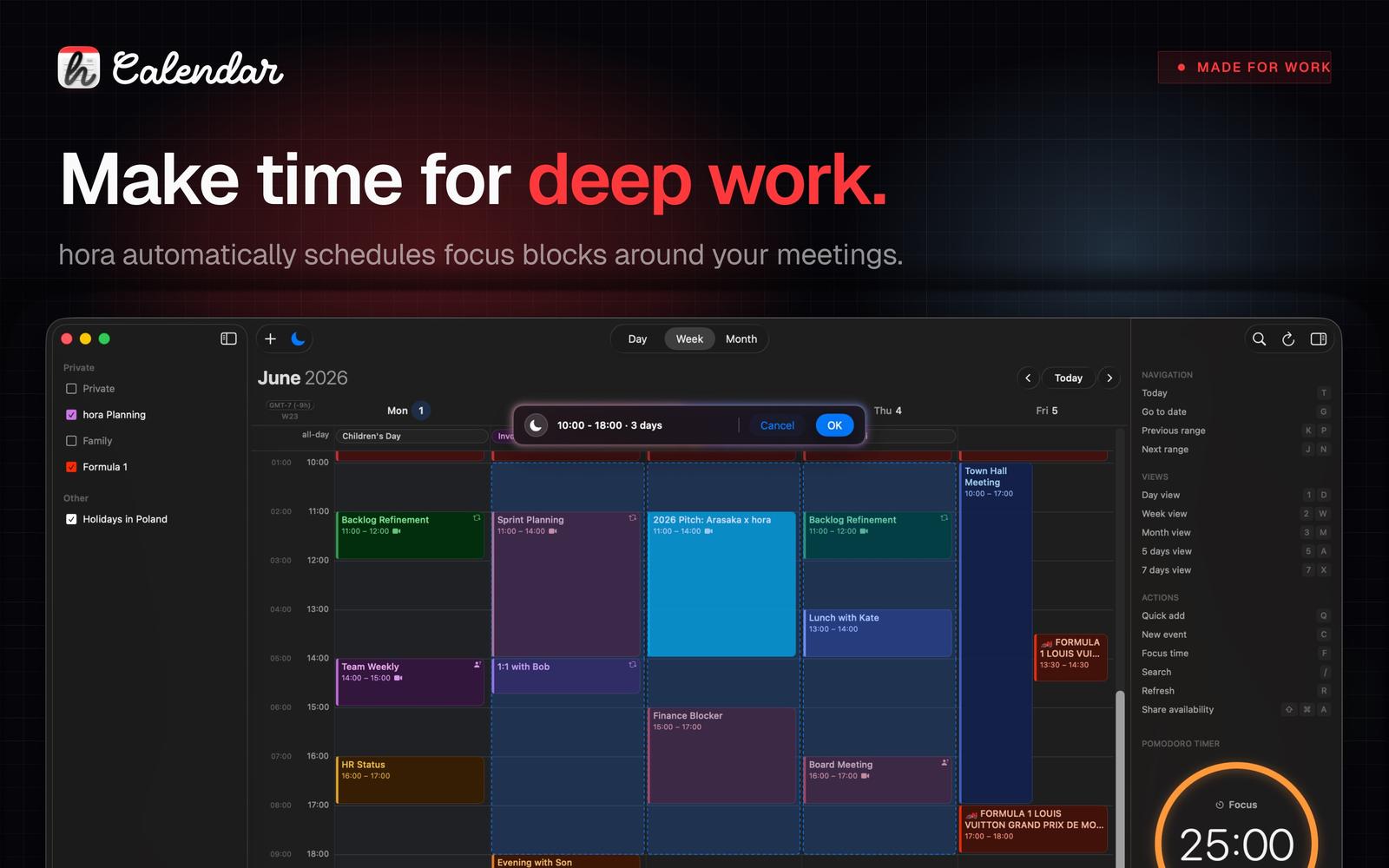1389x868 pixels.
Task: Switch to the Day tab
Action: click(x=637, y=339)
